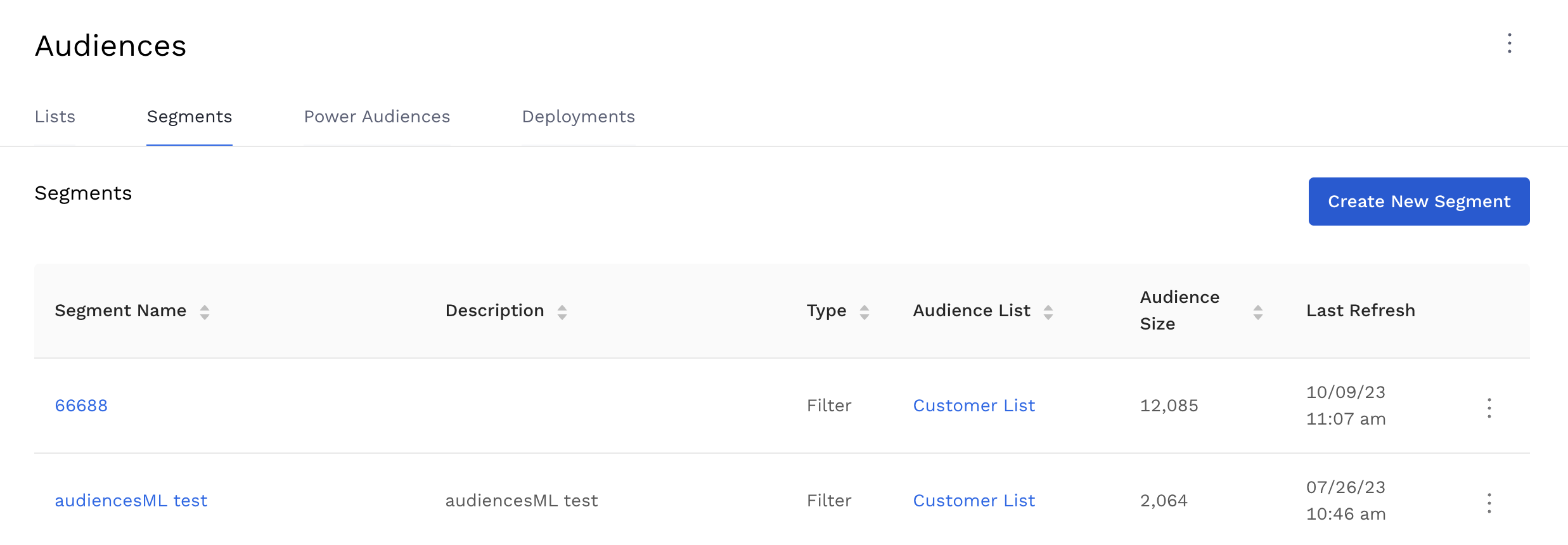1568x545 pixels.
Task: Click the Type column sort arrows
Action: click(x=864, y=312)
